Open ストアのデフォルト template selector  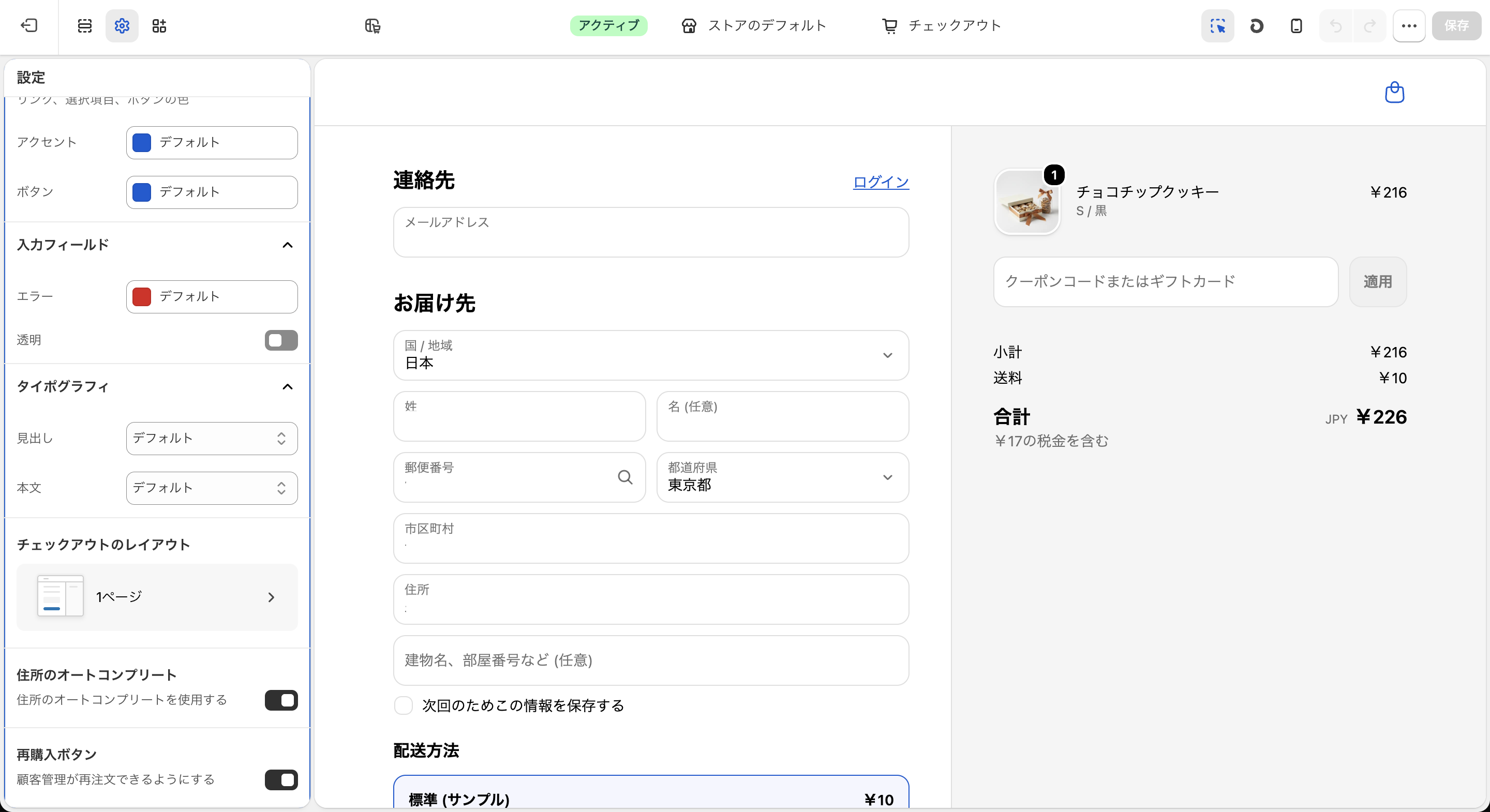click(x=754, y=25)
